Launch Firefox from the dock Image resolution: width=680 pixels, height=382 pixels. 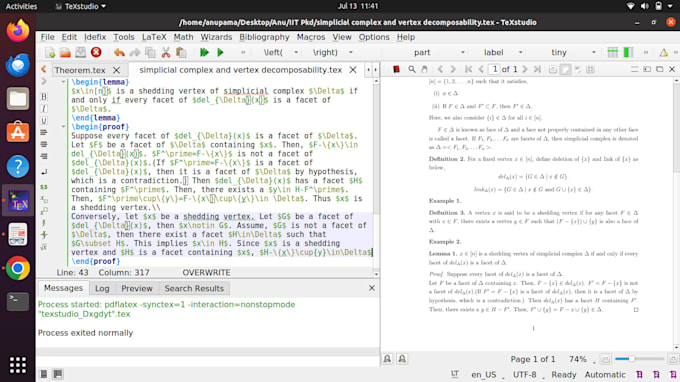click(x=18, y=31)
